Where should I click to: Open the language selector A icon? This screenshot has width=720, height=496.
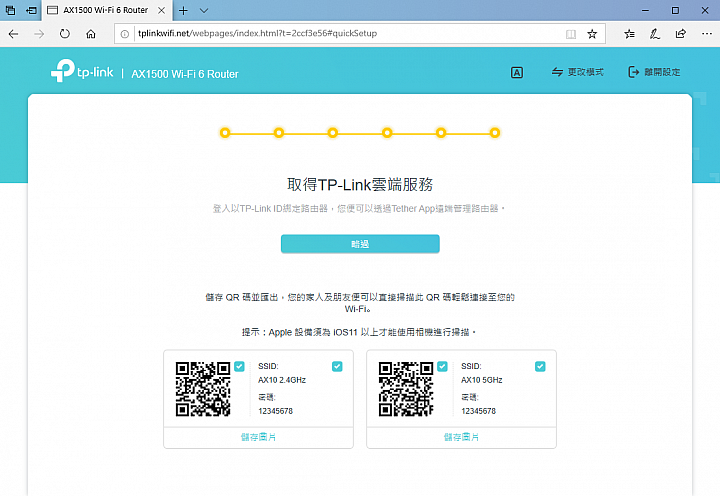point(517,73)
